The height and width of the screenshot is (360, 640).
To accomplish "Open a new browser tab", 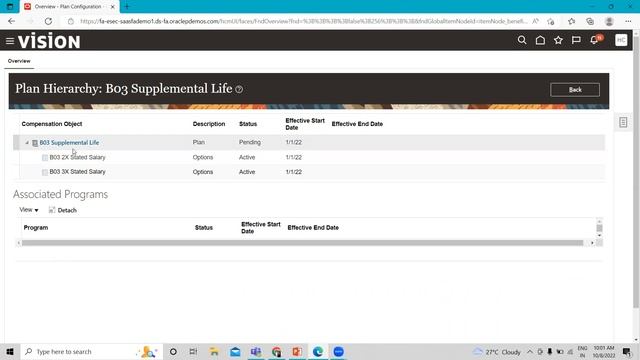I will (127, 7).
